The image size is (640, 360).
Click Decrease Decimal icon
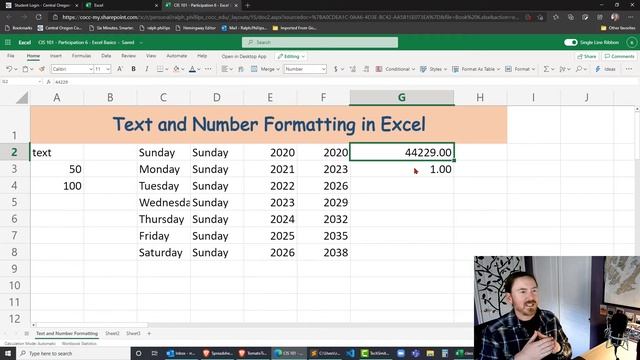coord(366,69)
